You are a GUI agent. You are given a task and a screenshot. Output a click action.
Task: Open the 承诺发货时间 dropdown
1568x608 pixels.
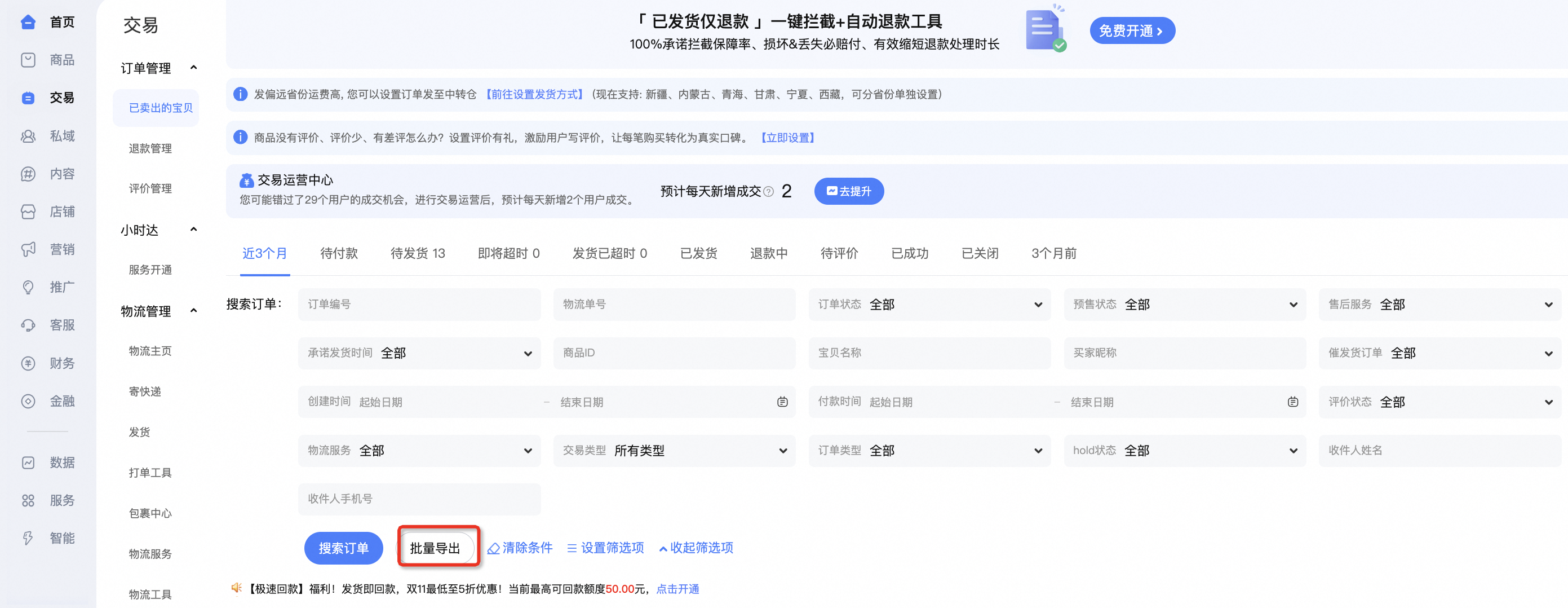(x=419, y=353)
